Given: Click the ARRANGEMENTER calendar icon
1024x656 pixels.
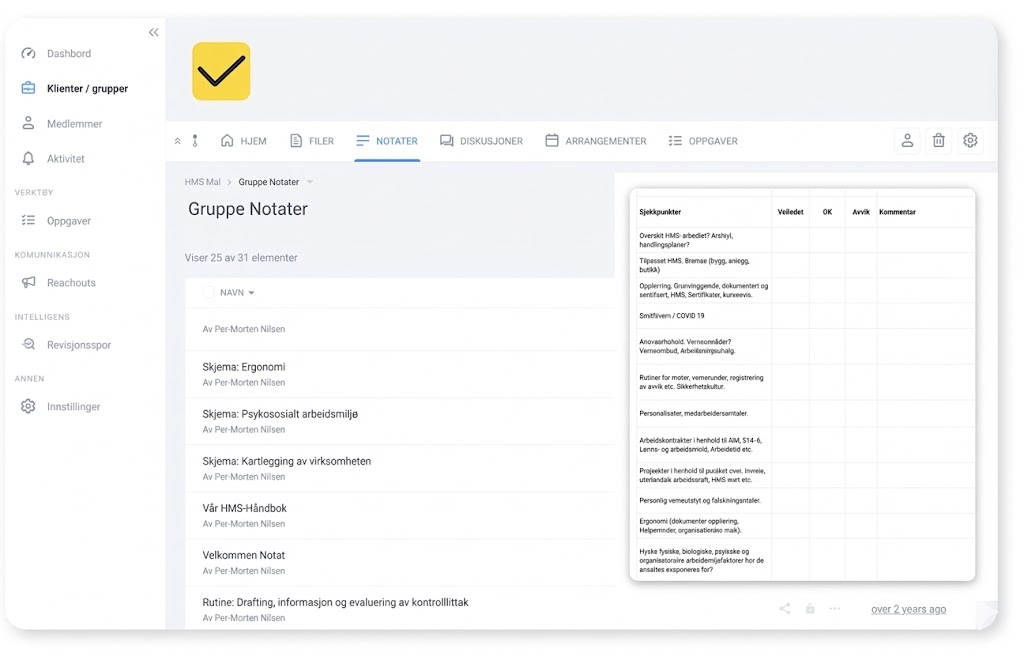Looking at the screenshot, I should (x=552, y=140).
